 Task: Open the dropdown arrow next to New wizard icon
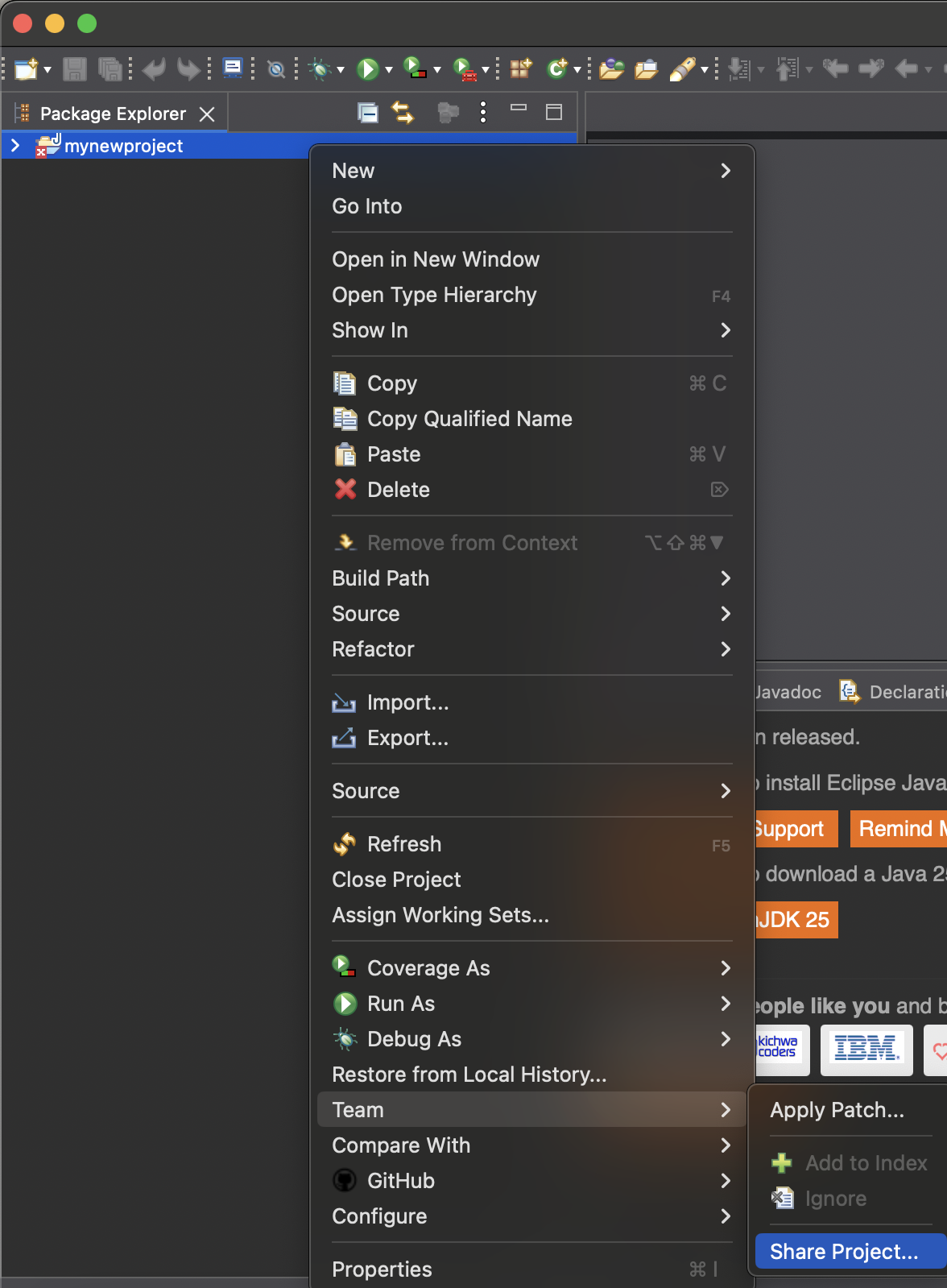tap(48, 70)
